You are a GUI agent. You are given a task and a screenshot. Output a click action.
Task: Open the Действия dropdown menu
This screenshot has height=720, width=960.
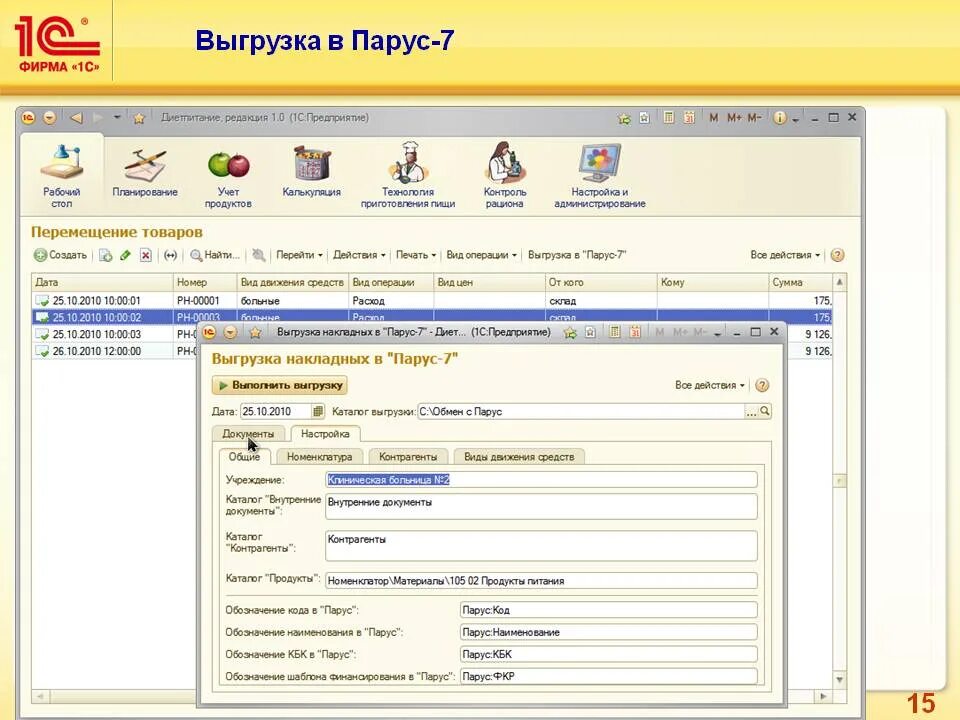click(359, 255)
